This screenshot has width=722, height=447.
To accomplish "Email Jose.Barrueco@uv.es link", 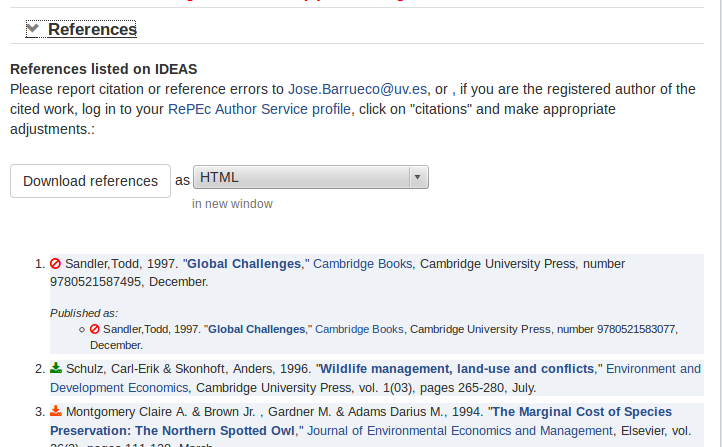I will pos(357,89).
